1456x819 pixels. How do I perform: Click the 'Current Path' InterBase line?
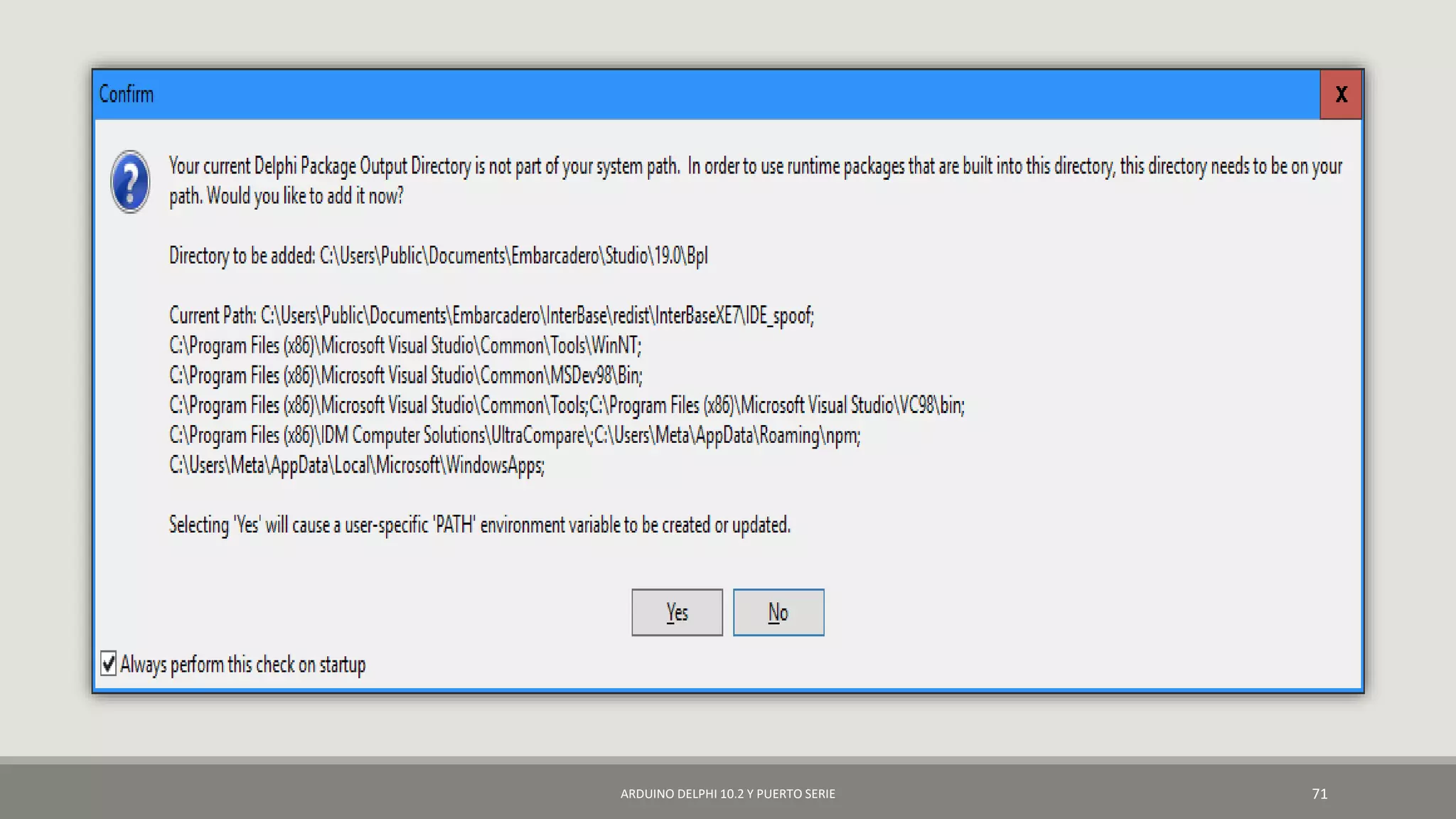[491, 315]
